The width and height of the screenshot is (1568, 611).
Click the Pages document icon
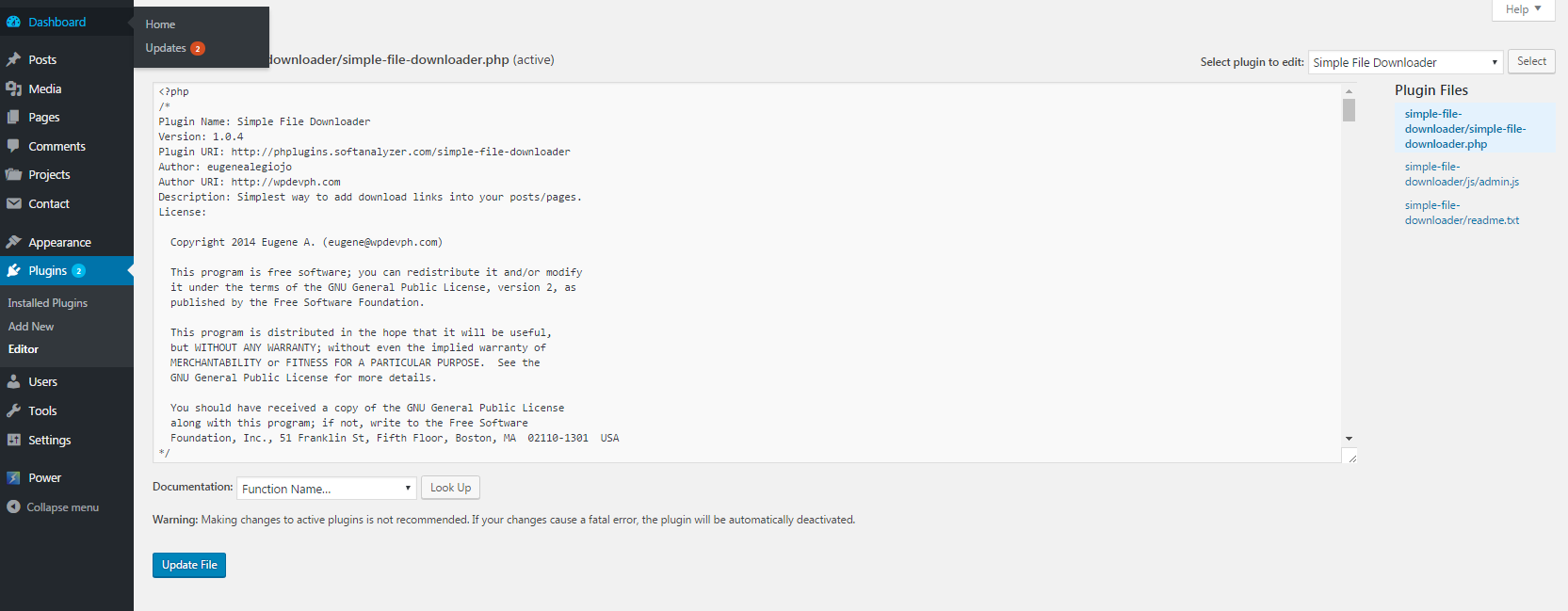point(14,117)
